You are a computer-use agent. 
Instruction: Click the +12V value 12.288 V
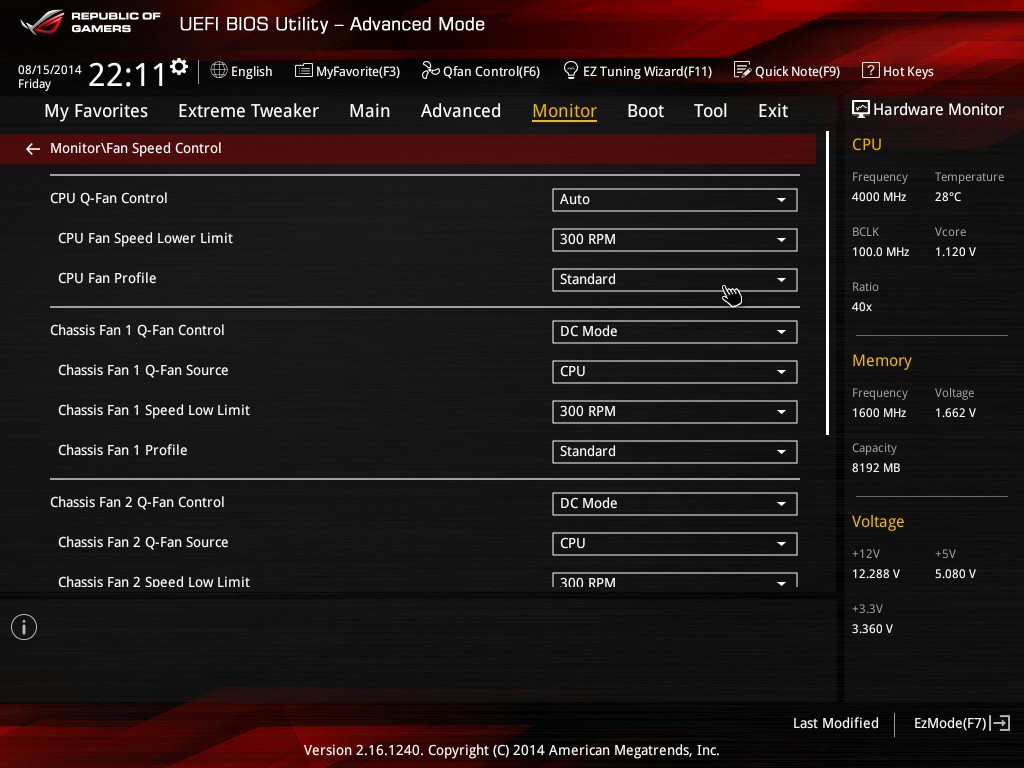876,573
